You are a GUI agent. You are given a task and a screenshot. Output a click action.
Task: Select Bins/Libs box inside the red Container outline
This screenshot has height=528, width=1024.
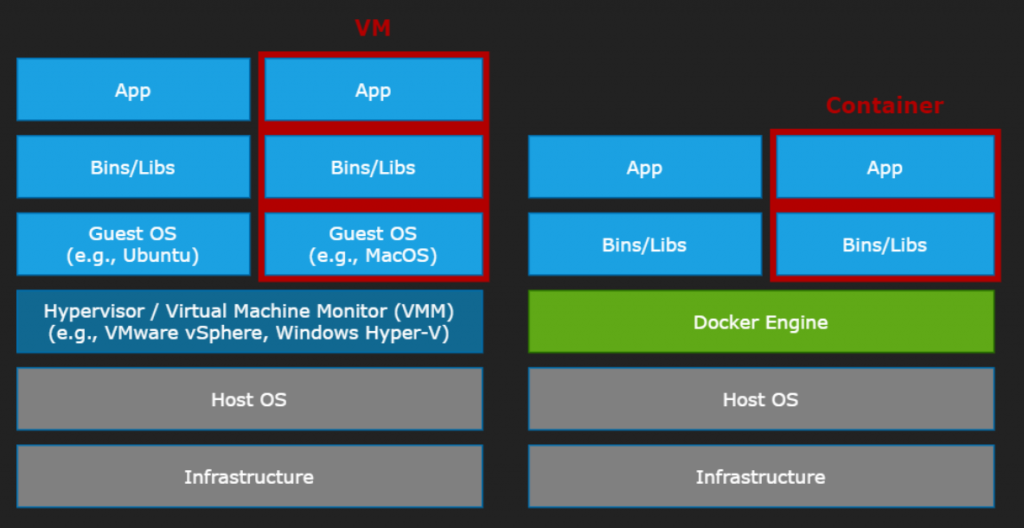click(885, 244)
